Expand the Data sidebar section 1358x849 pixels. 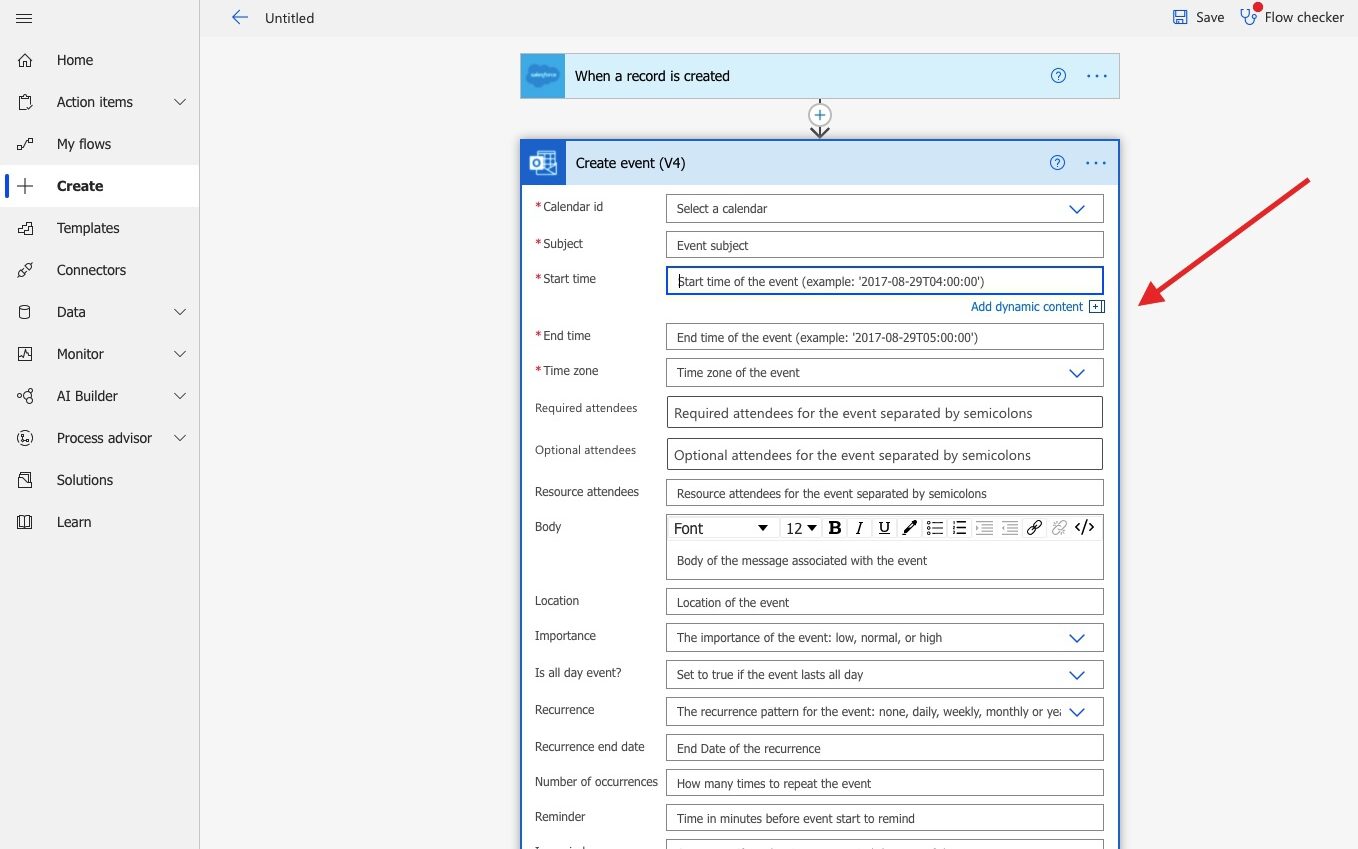tap(180, 312)
